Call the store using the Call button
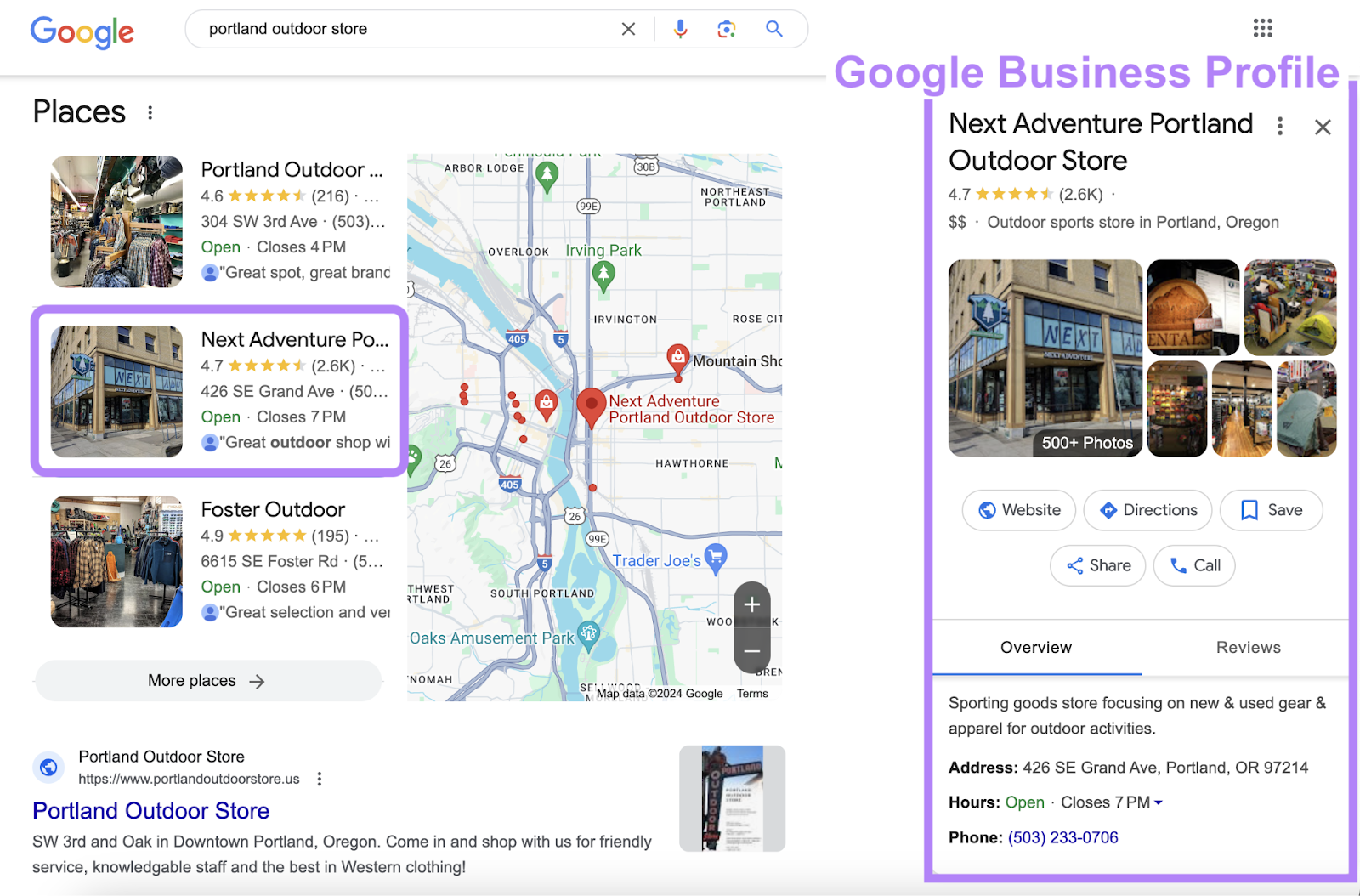Screen dimensions: 1360x896 pos(1193,565)
